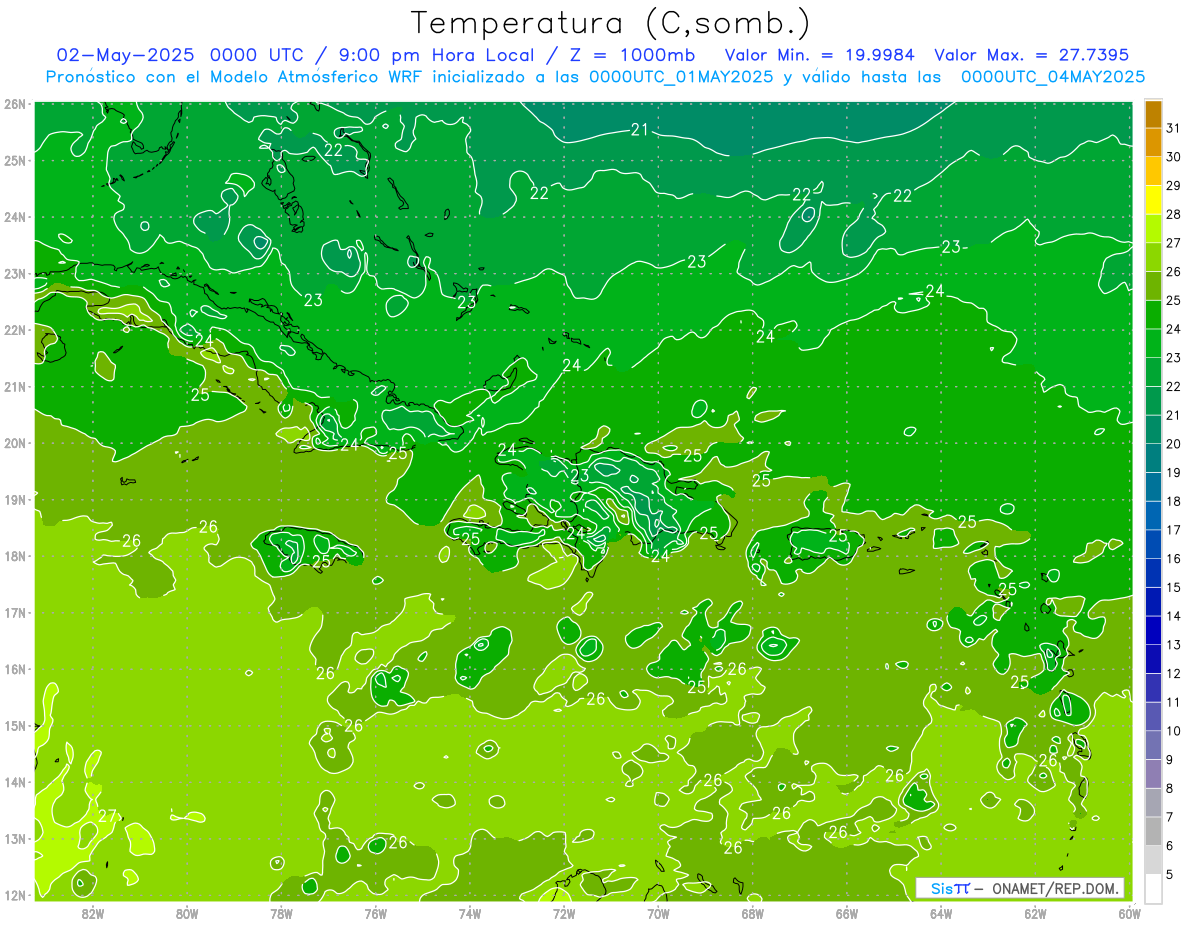Click the 14N latitude axis label
Image resolution: width=1200 pixels, height=927 pixels.
pyautogui.click(x=14, y=782)
